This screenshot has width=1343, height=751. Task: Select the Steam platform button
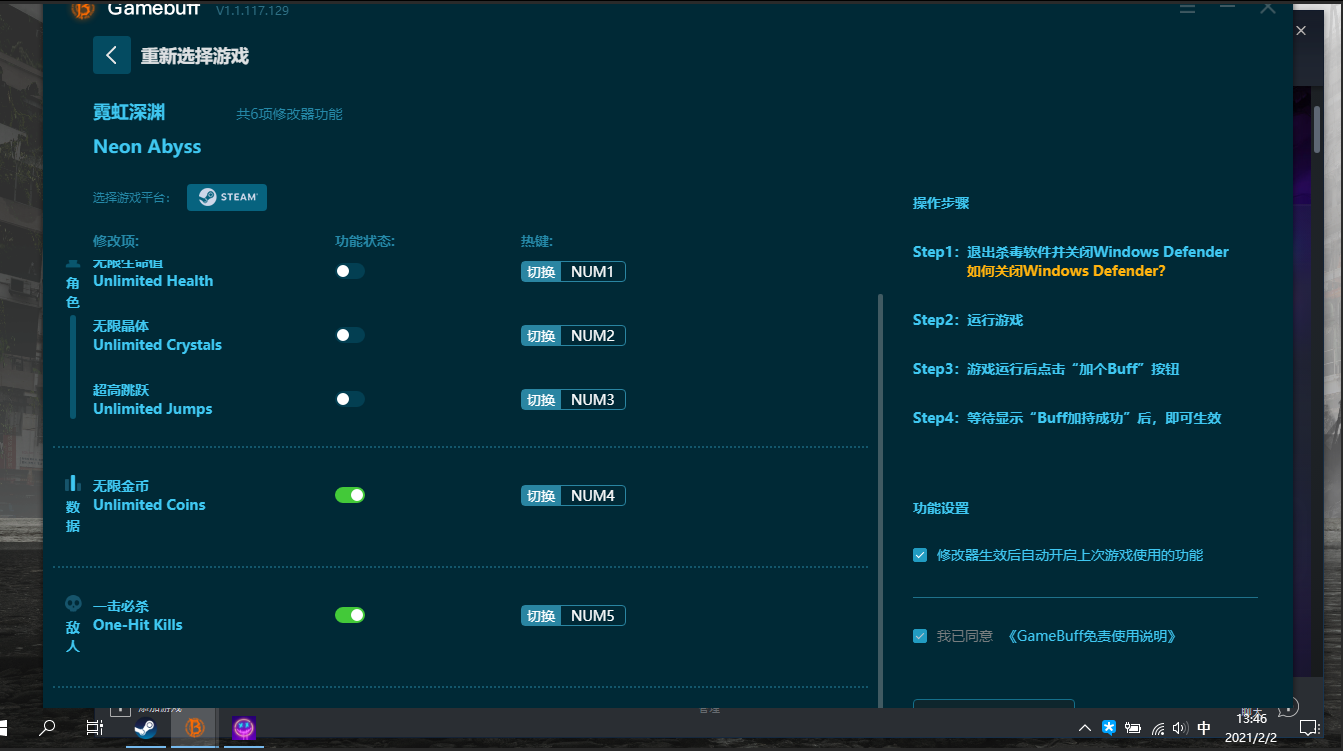[227, 197]
